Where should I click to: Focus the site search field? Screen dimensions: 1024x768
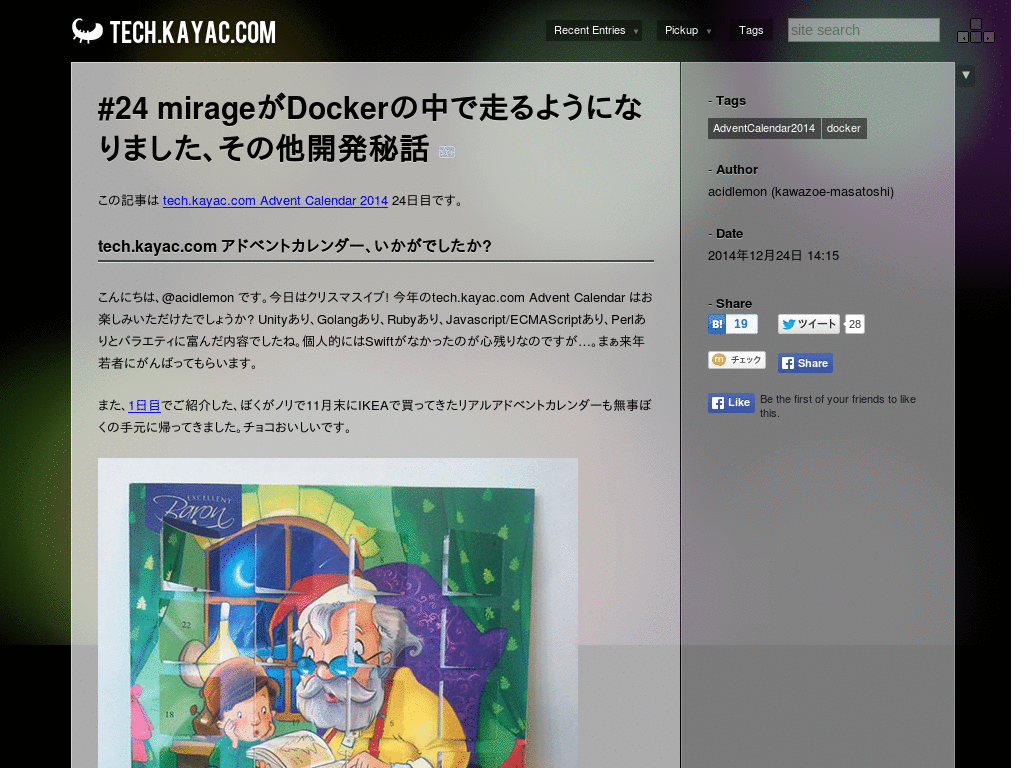click(x=863, y=30)
